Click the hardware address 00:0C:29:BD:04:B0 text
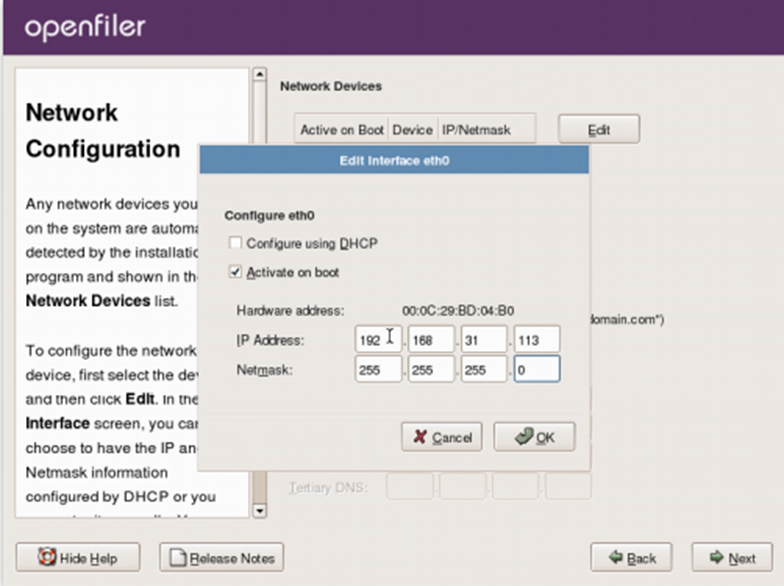Viewport: 784px width, 586px height. point(458,310)
